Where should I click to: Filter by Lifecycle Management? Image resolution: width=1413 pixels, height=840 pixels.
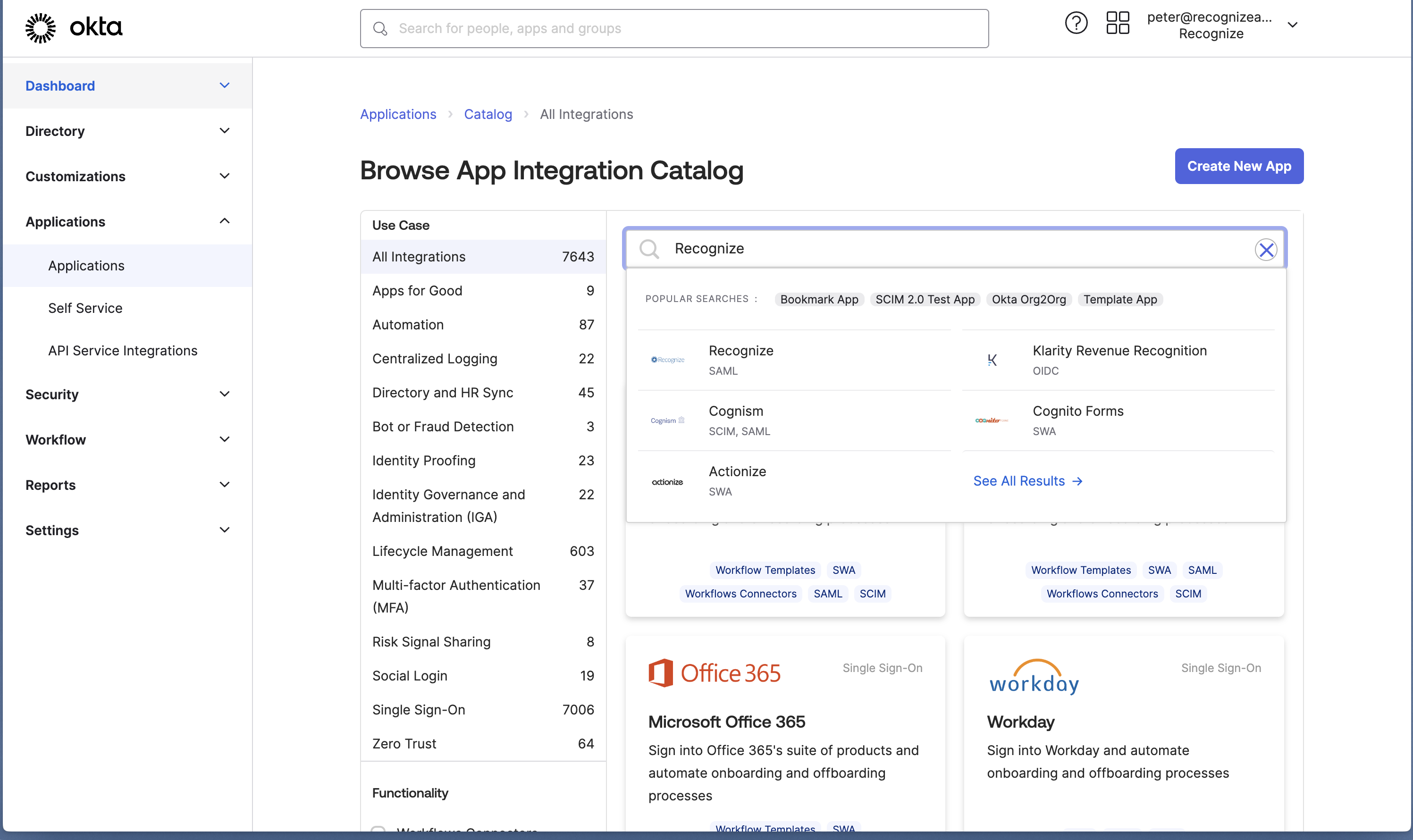(x=483, y=551)
